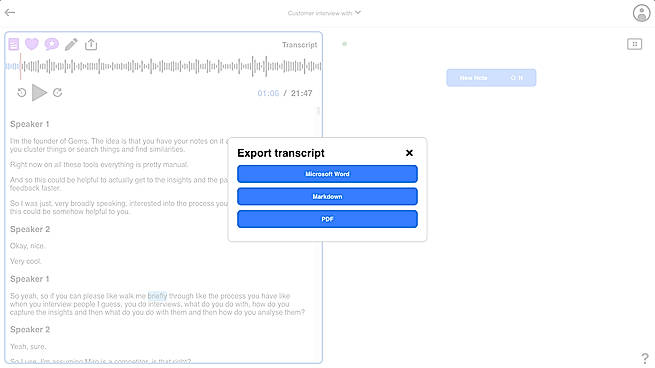Close the Export transcript dialog
This screenshot has width=655, height=368.
tap(409, 153)
